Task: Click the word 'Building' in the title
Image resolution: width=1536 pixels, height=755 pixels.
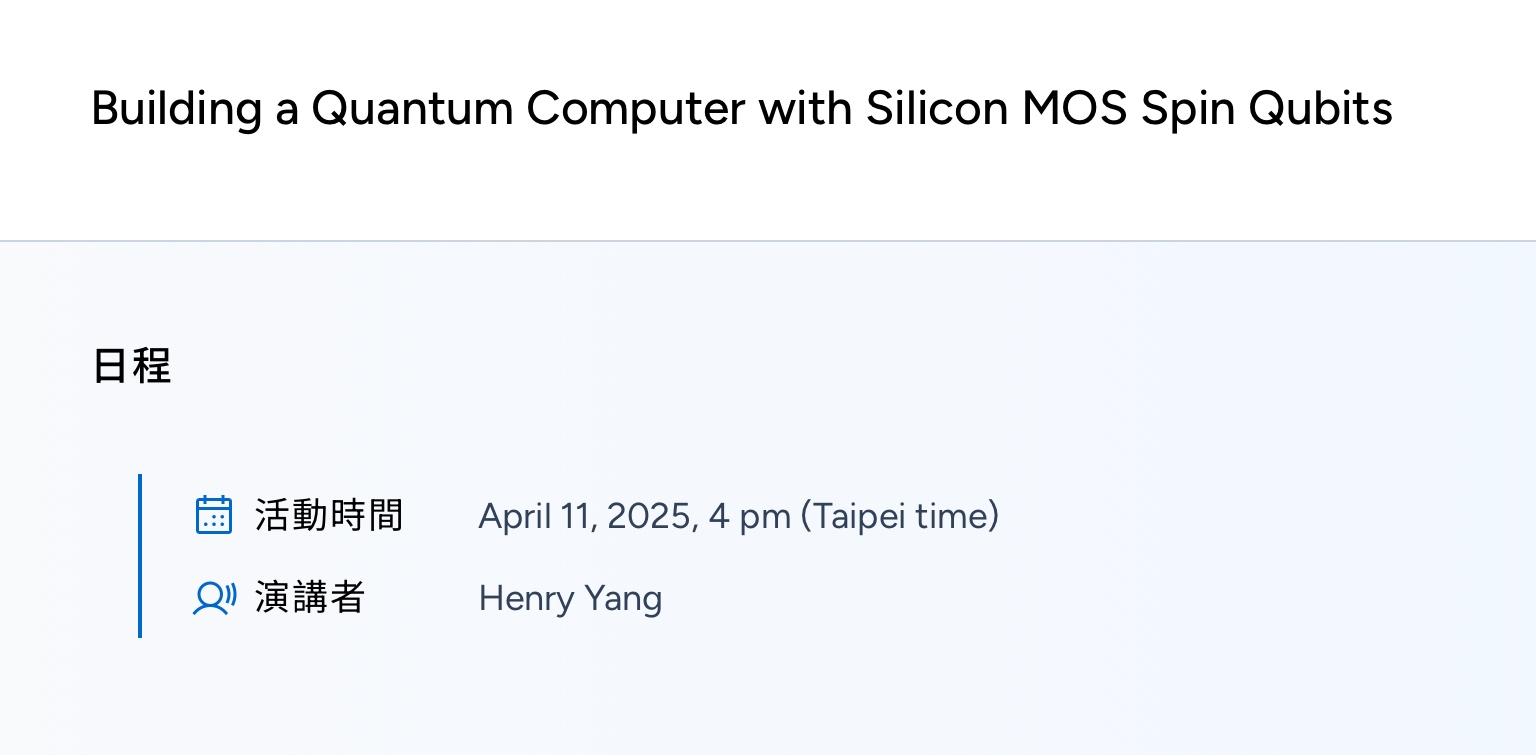Action: [x=176, y=108]
